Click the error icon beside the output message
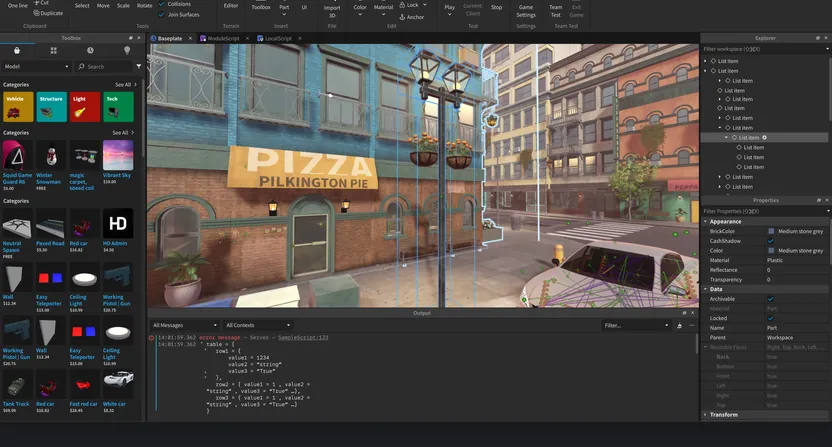The image size is (832, 447). point(152,338)
